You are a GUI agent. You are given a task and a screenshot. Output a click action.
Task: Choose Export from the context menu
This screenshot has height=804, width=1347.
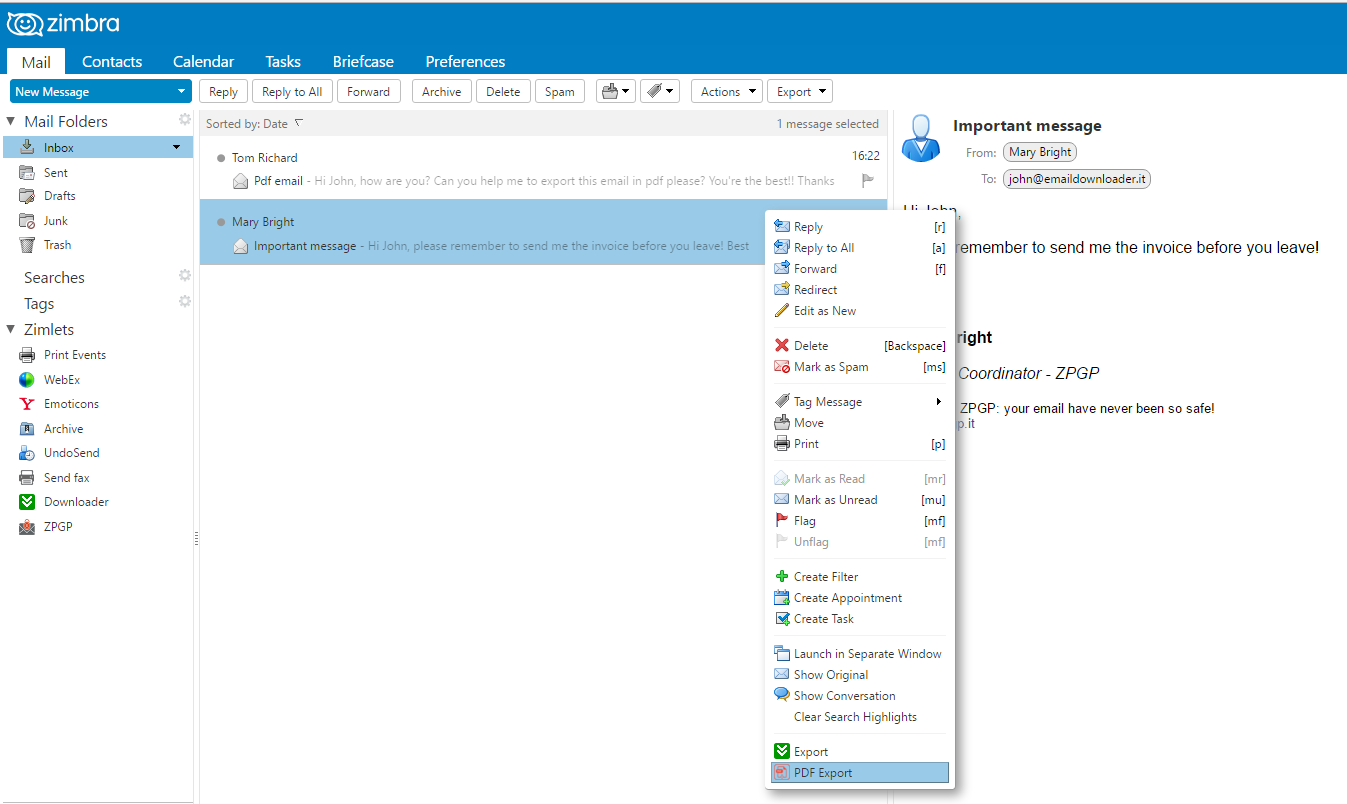pos(860,752)
